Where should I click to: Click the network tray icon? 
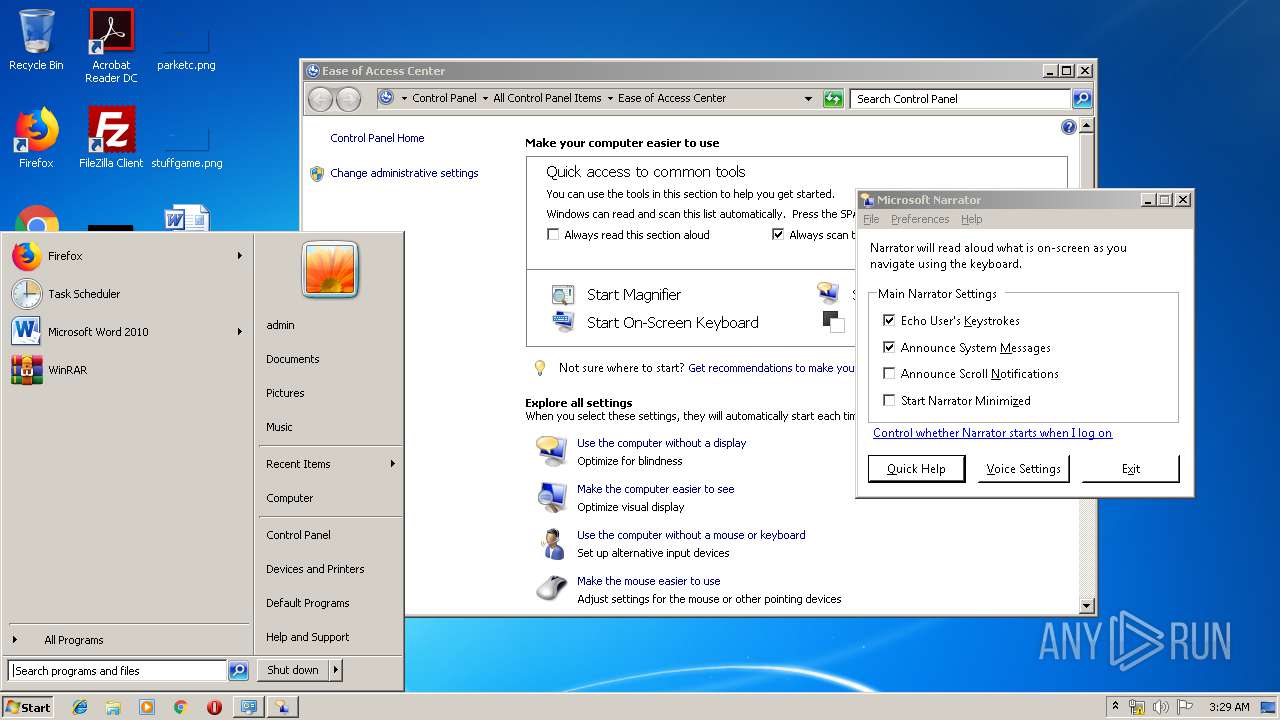click(x=1137, y=707)
